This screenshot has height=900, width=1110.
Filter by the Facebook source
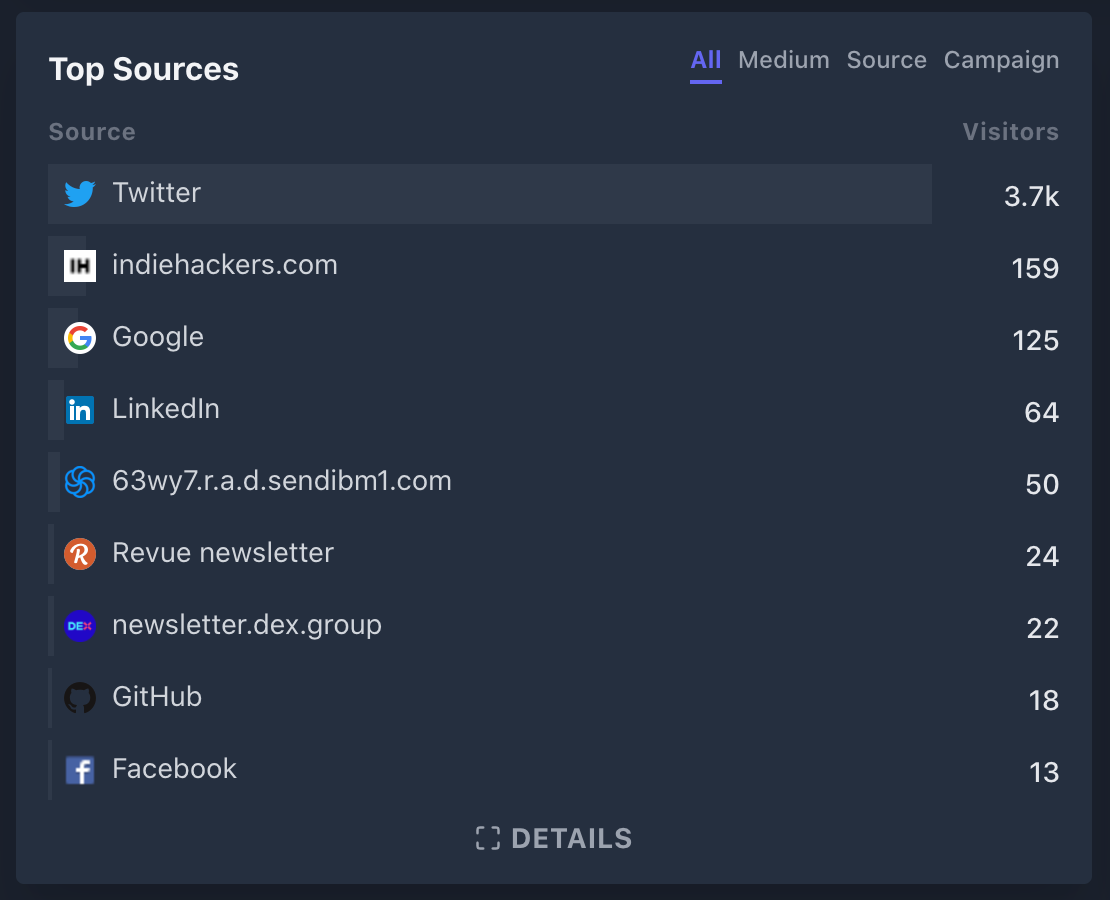(174, 769)
